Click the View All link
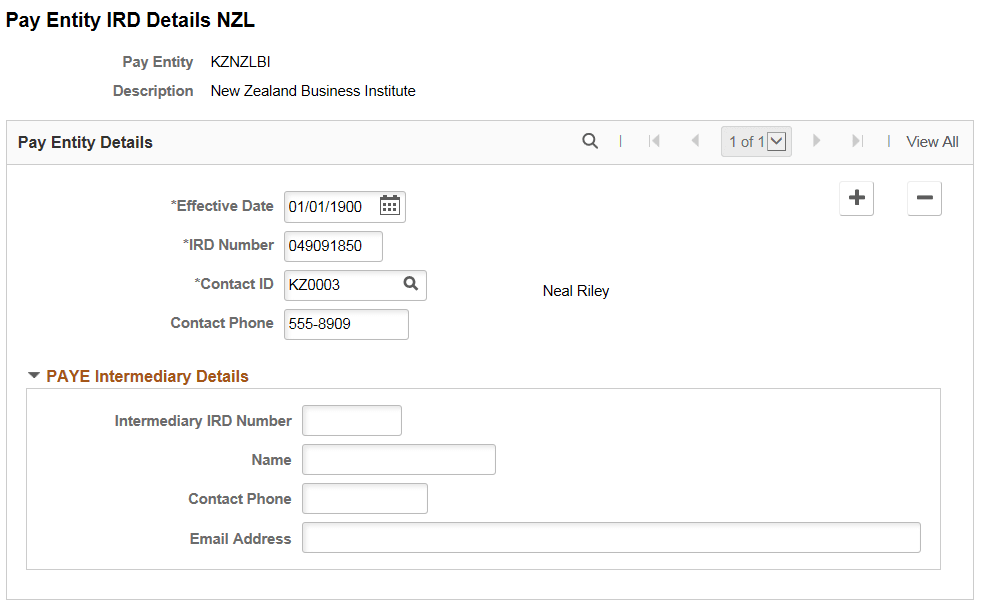 (931, 141)
